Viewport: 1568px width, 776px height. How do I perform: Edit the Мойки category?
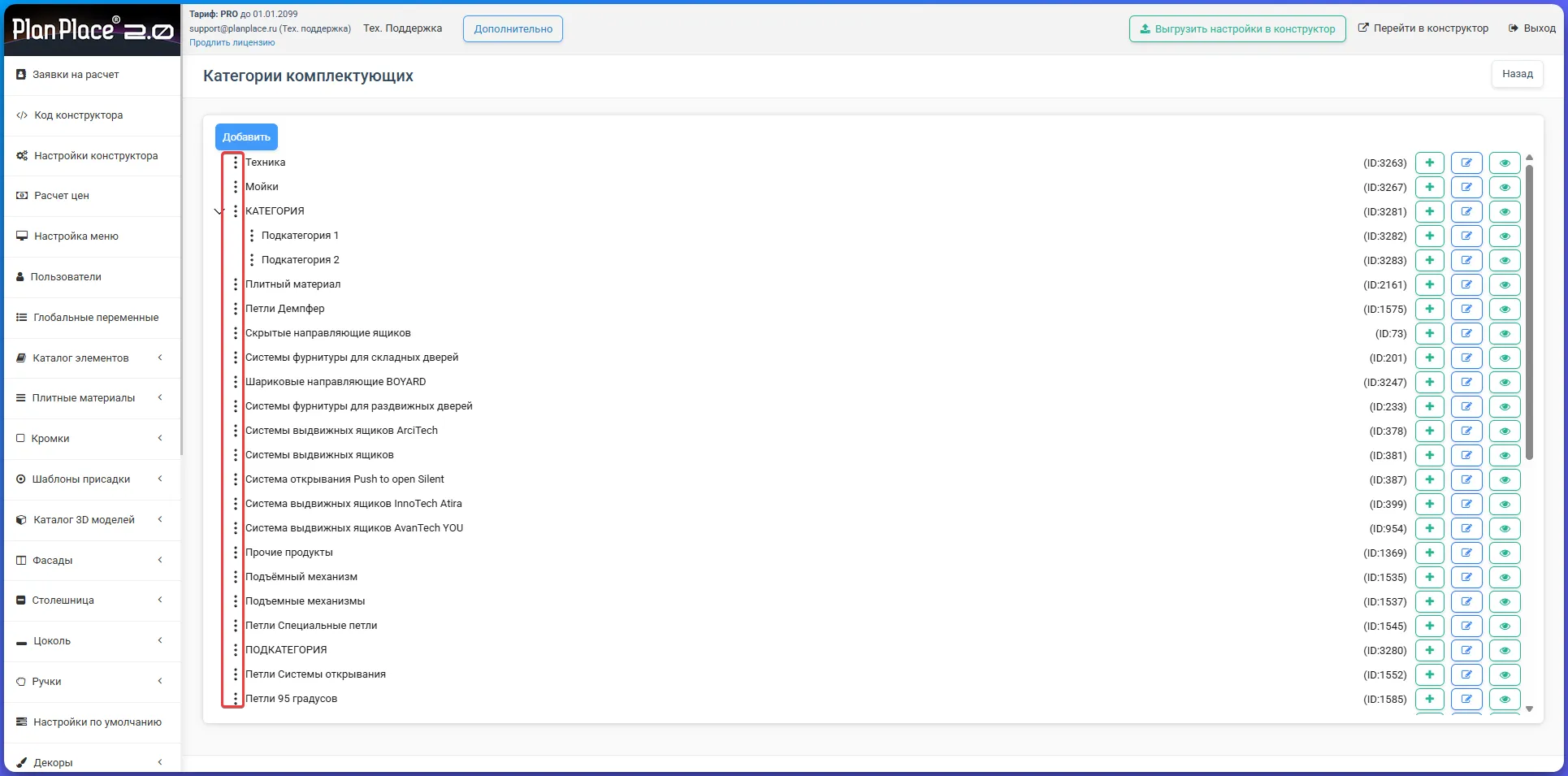(1466, 187)
